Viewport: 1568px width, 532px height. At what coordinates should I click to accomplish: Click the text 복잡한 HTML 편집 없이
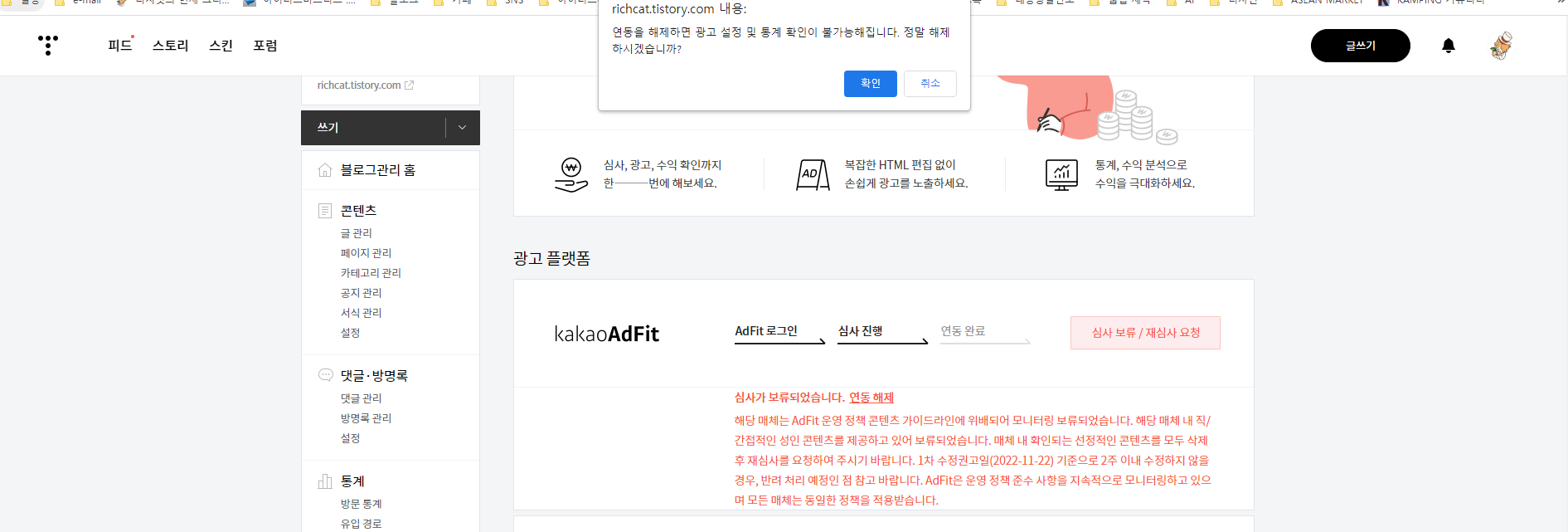[901, 165]
